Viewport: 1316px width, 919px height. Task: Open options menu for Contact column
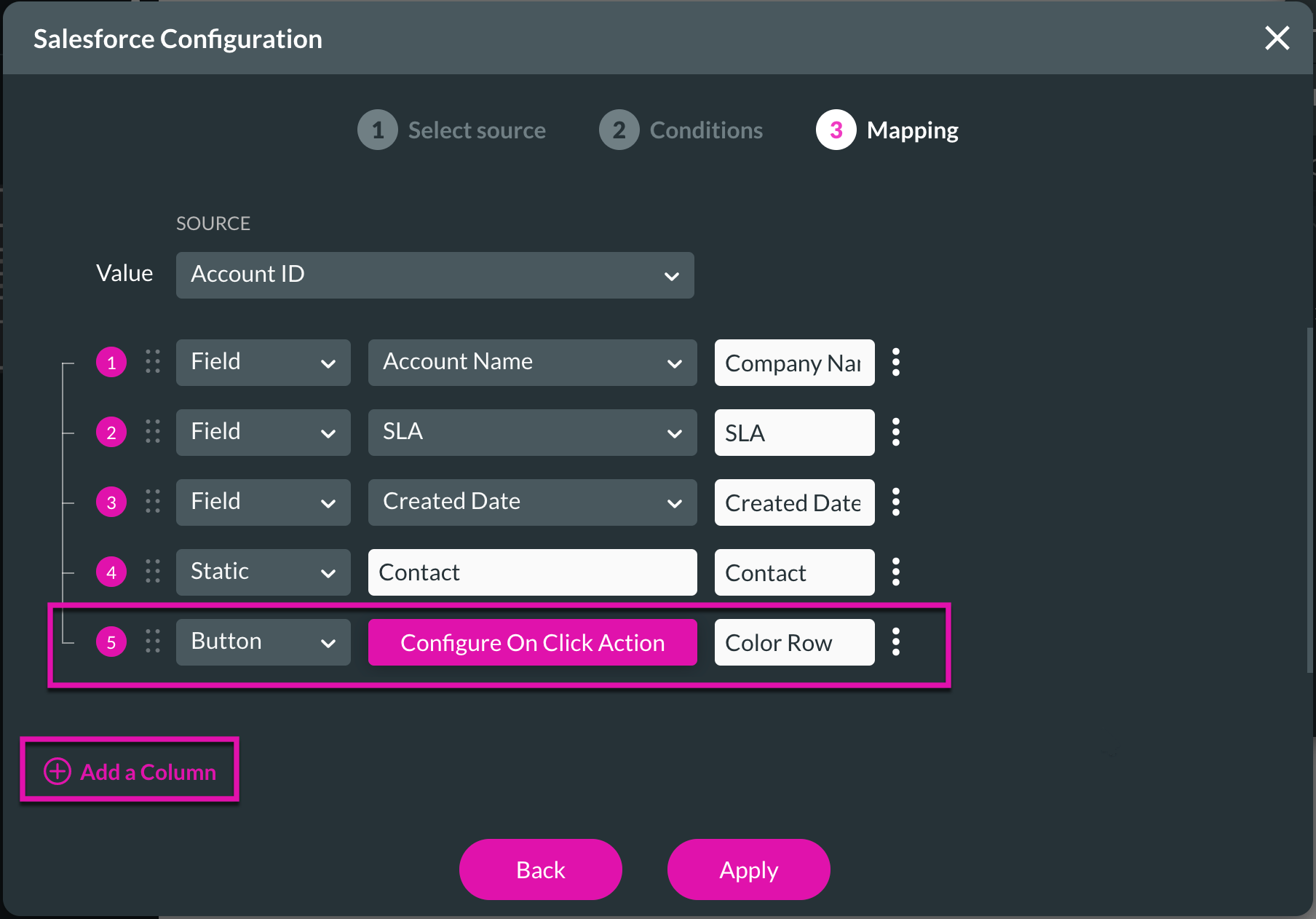pyautogui.click(x=896, y=572)
